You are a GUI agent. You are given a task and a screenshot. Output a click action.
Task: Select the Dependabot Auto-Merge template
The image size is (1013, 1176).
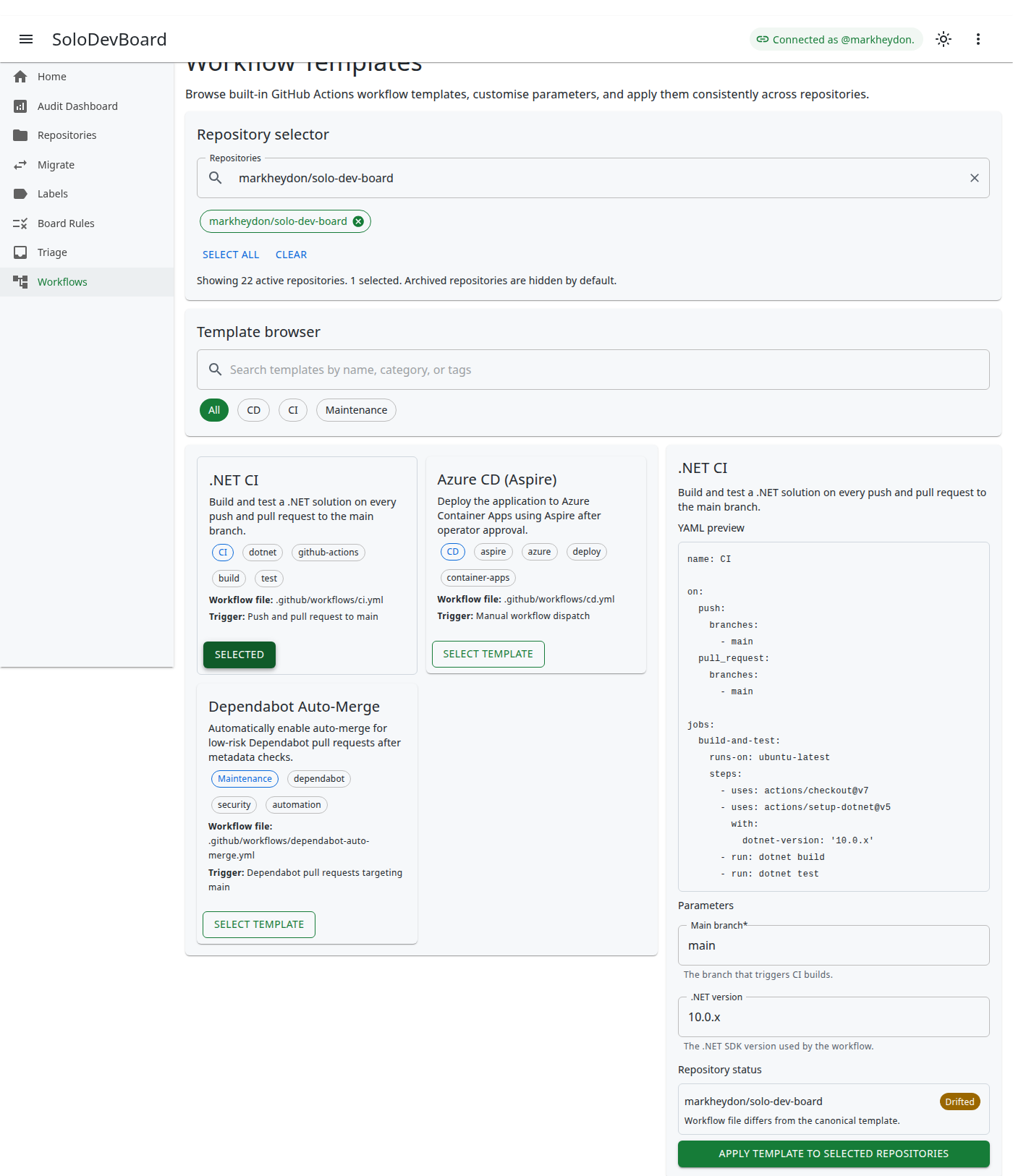(259, 924)
